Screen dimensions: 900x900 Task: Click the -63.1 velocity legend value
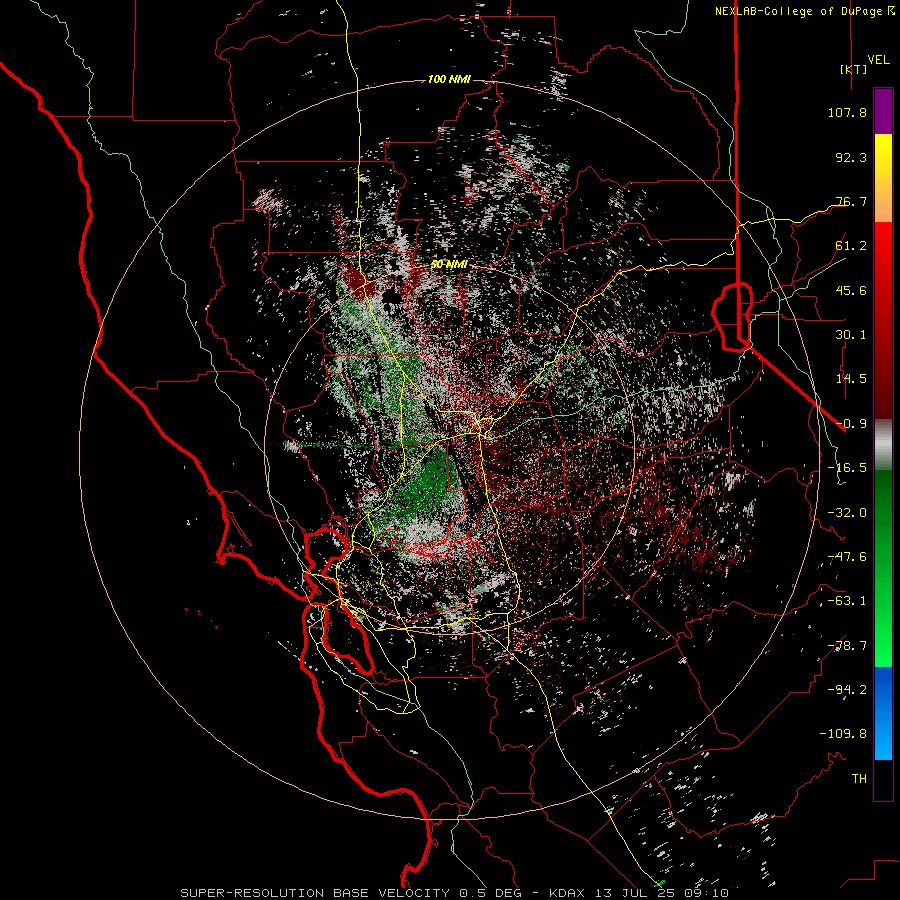pyautogui.click(x=847, y=601)
